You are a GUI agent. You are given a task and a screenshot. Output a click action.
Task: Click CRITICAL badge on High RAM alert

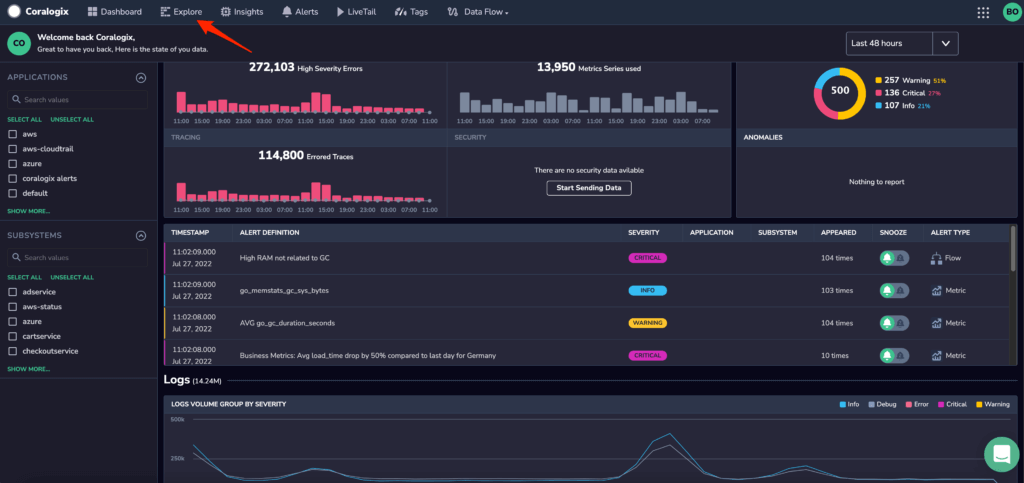pos(647,258)
